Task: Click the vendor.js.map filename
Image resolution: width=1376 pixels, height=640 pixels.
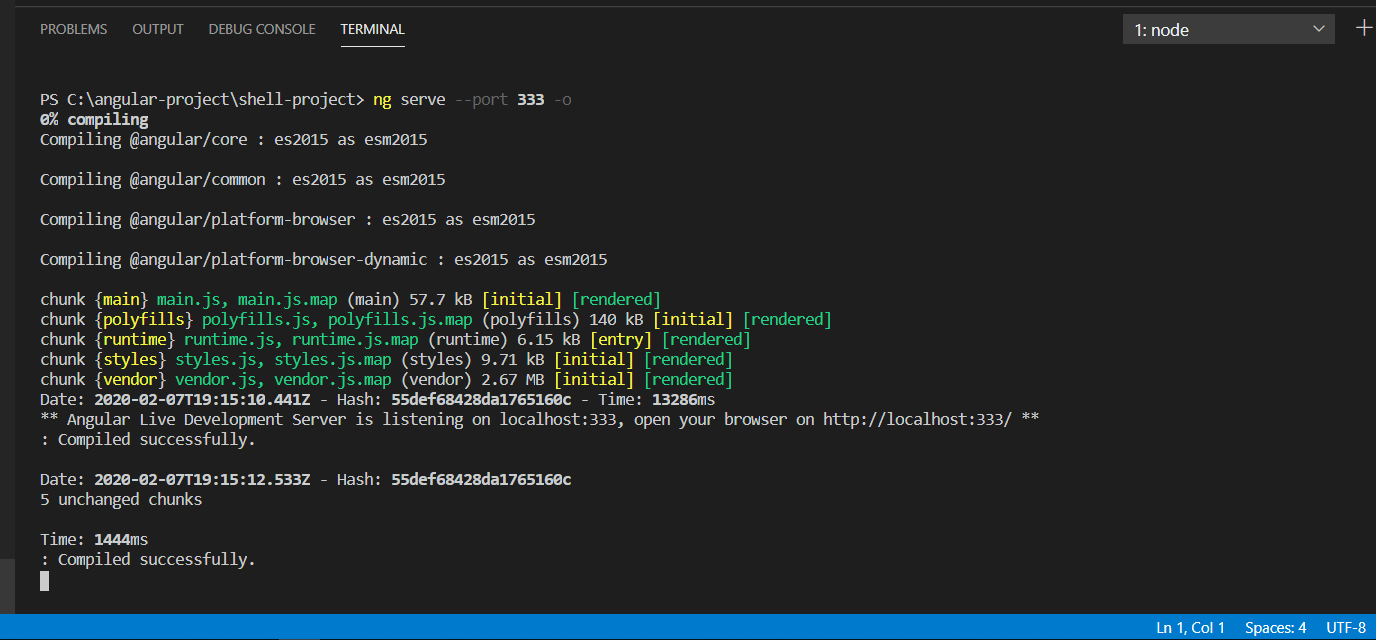Action: point(332,379)
